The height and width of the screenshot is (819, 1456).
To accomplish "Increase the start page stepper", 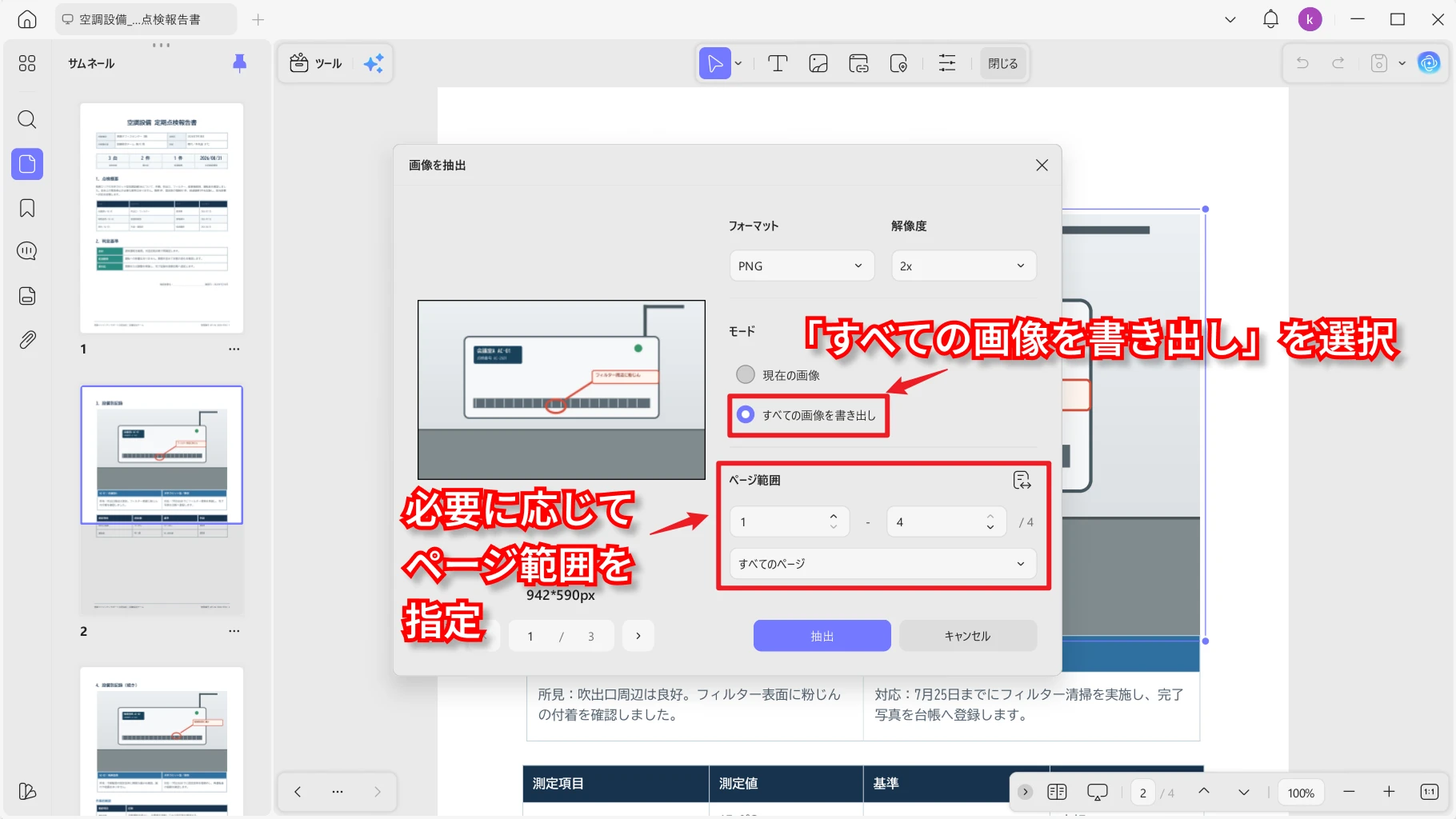I will [x=834, y=516].
